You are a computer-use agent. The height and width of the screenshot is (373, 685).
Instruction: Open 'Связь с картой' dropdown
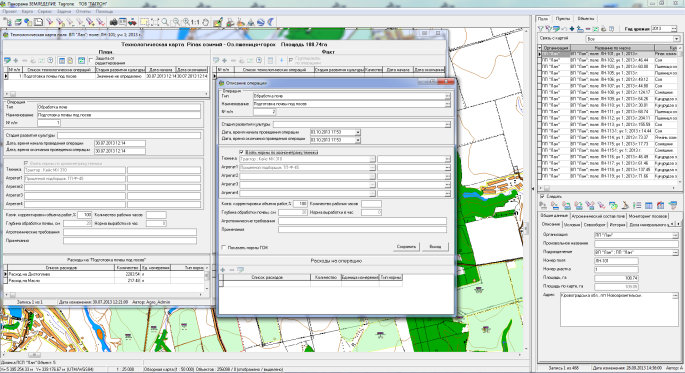(x=676, y=39)
